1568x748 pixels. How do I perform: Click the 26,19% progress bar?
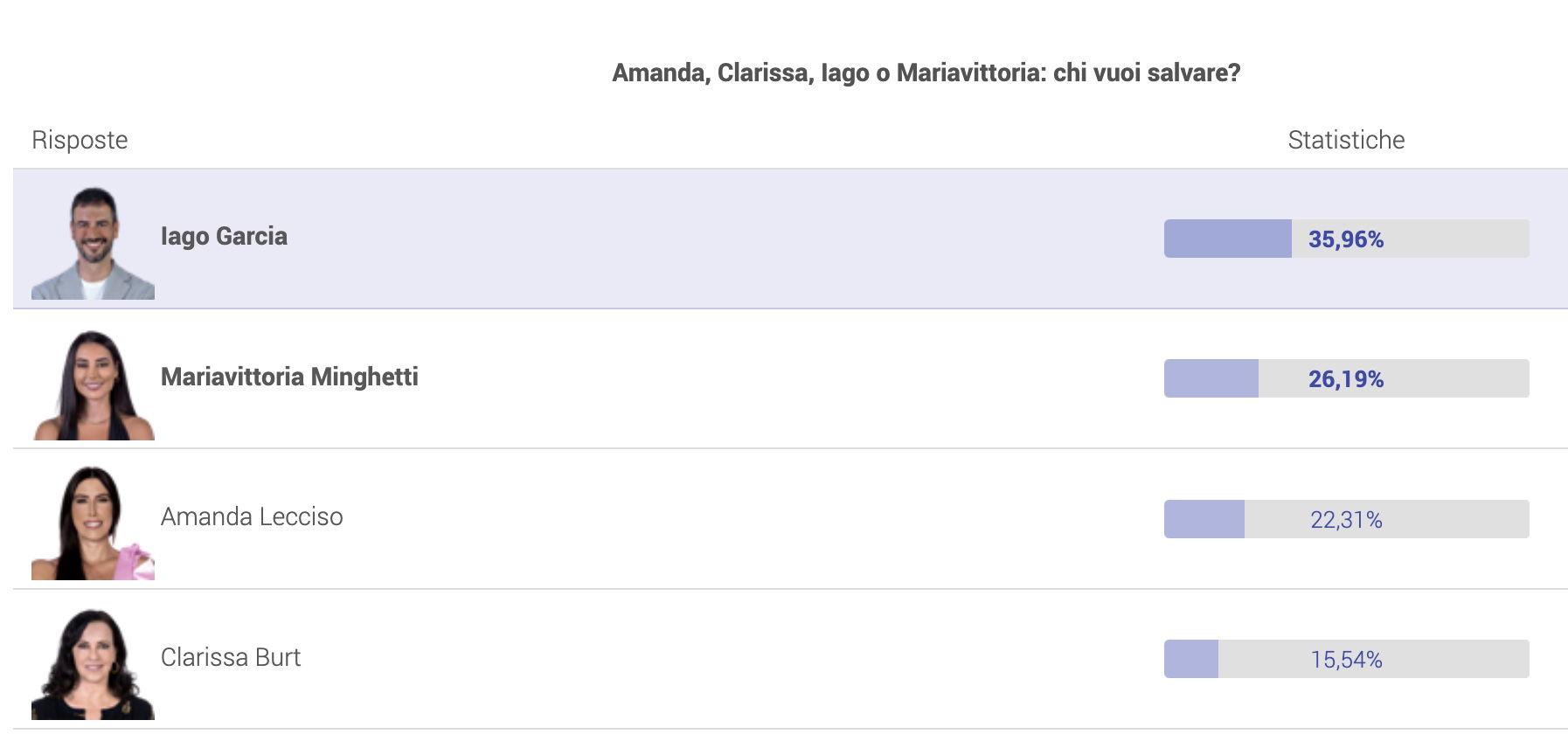coord(1346,378)
